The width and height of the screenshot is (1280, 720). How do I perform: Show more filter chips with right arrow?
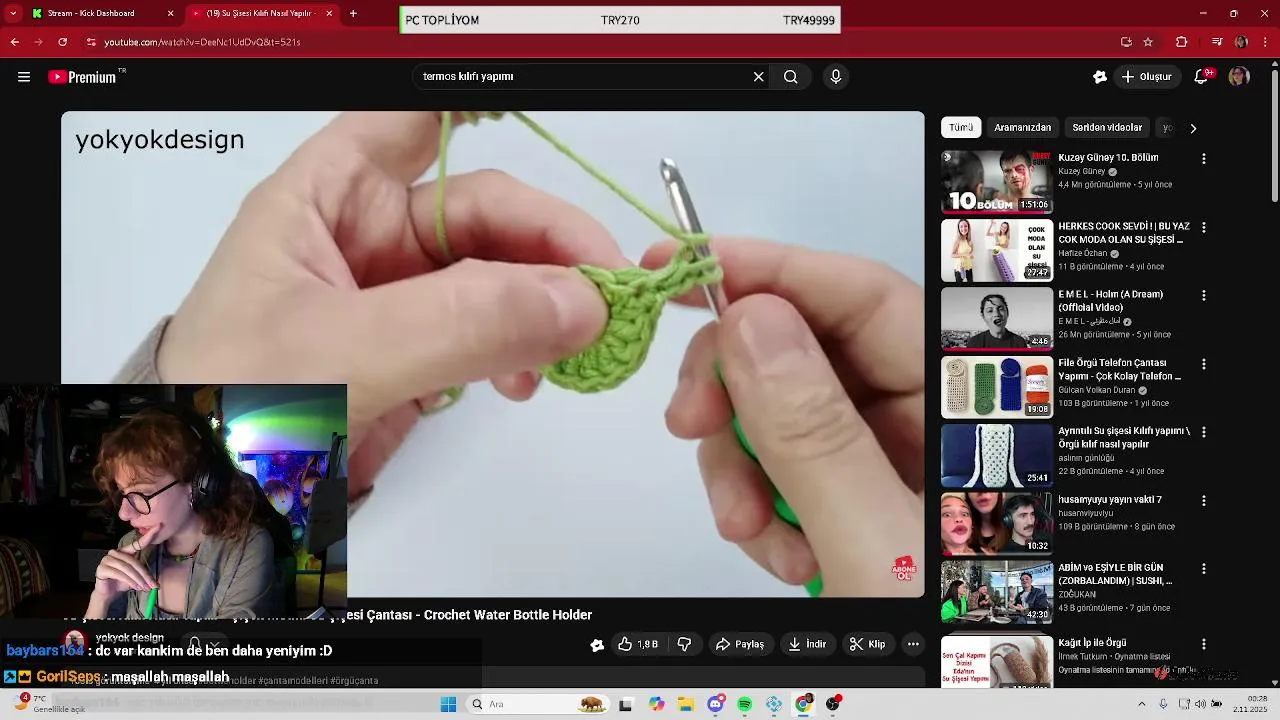pyautogui.click(x=1193, y=128)
